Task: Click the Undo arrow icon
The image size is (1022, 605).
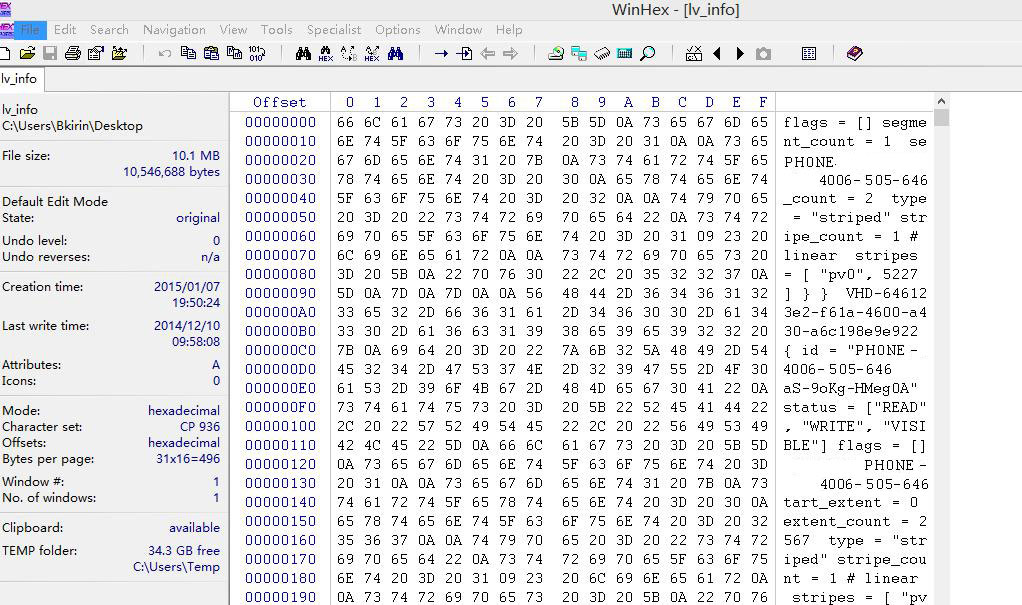Action: point(165,53)
